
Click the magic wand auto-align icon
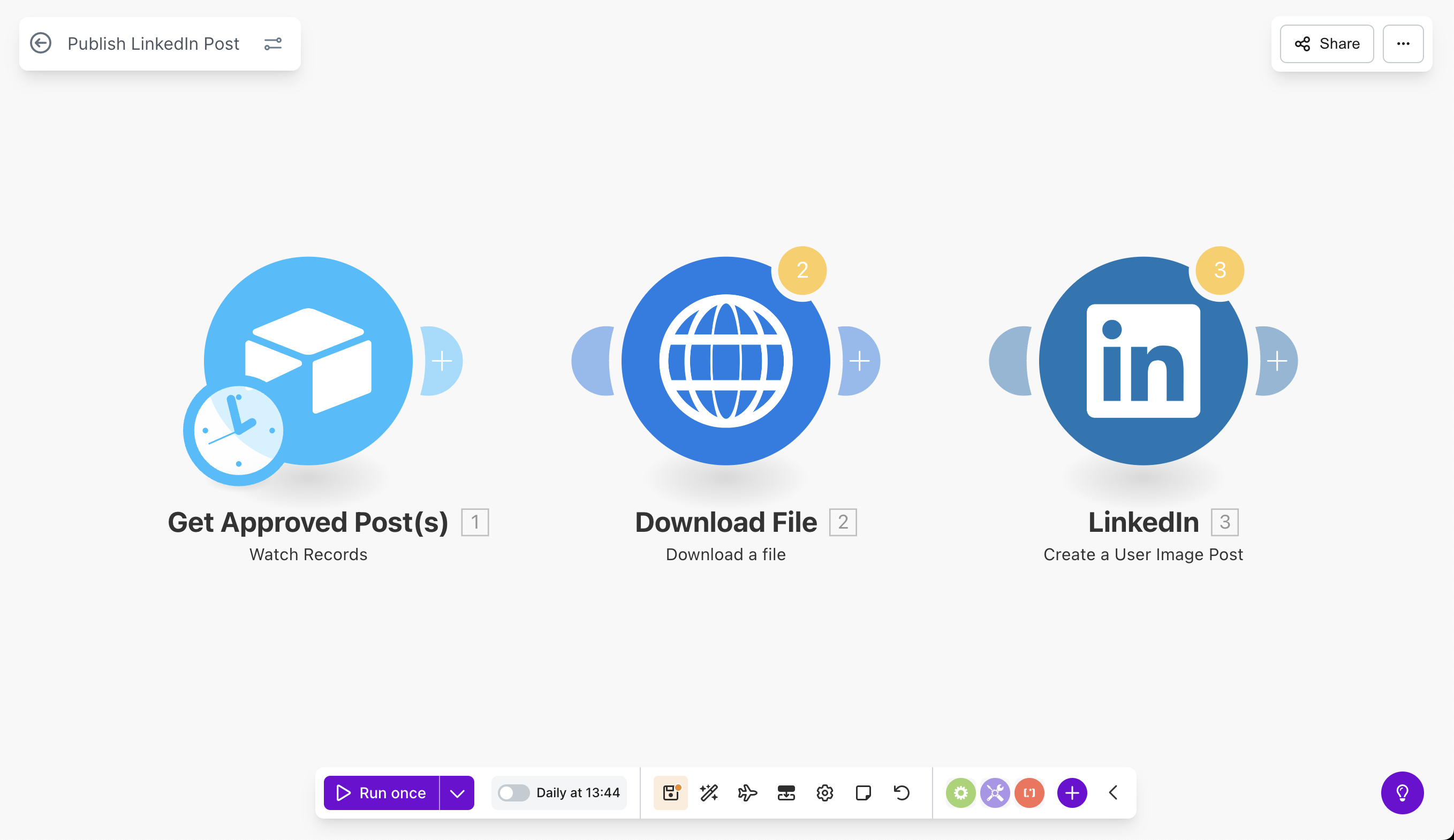coord(709,793)
